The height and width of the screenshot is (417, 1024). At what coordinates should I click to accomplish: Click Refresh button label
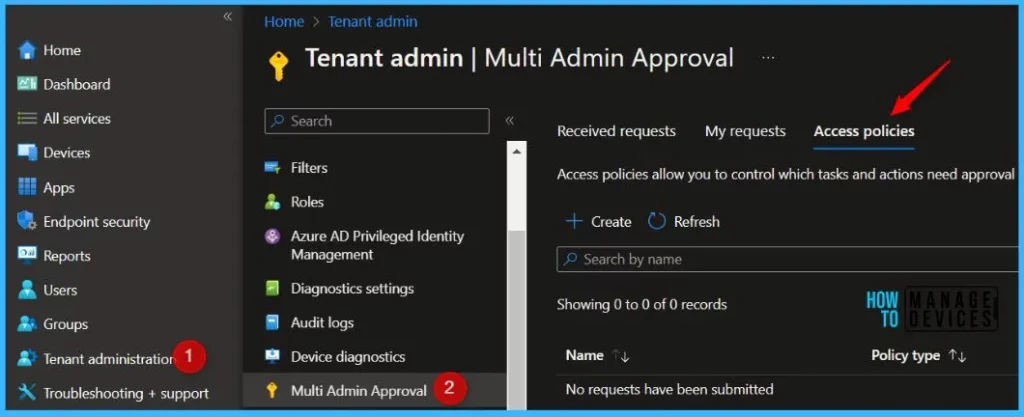(x=697, y=222)
